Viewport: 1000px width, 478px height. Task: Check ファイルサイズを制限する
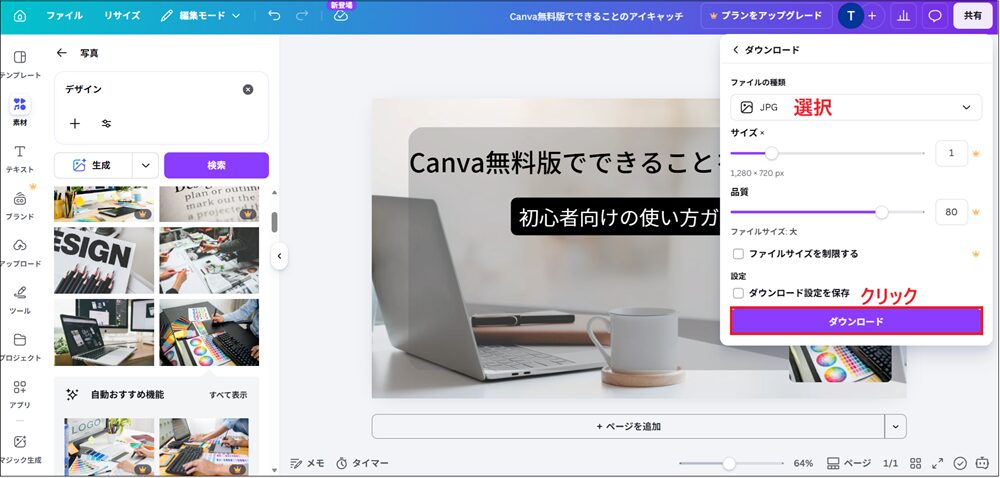[739, 254]
